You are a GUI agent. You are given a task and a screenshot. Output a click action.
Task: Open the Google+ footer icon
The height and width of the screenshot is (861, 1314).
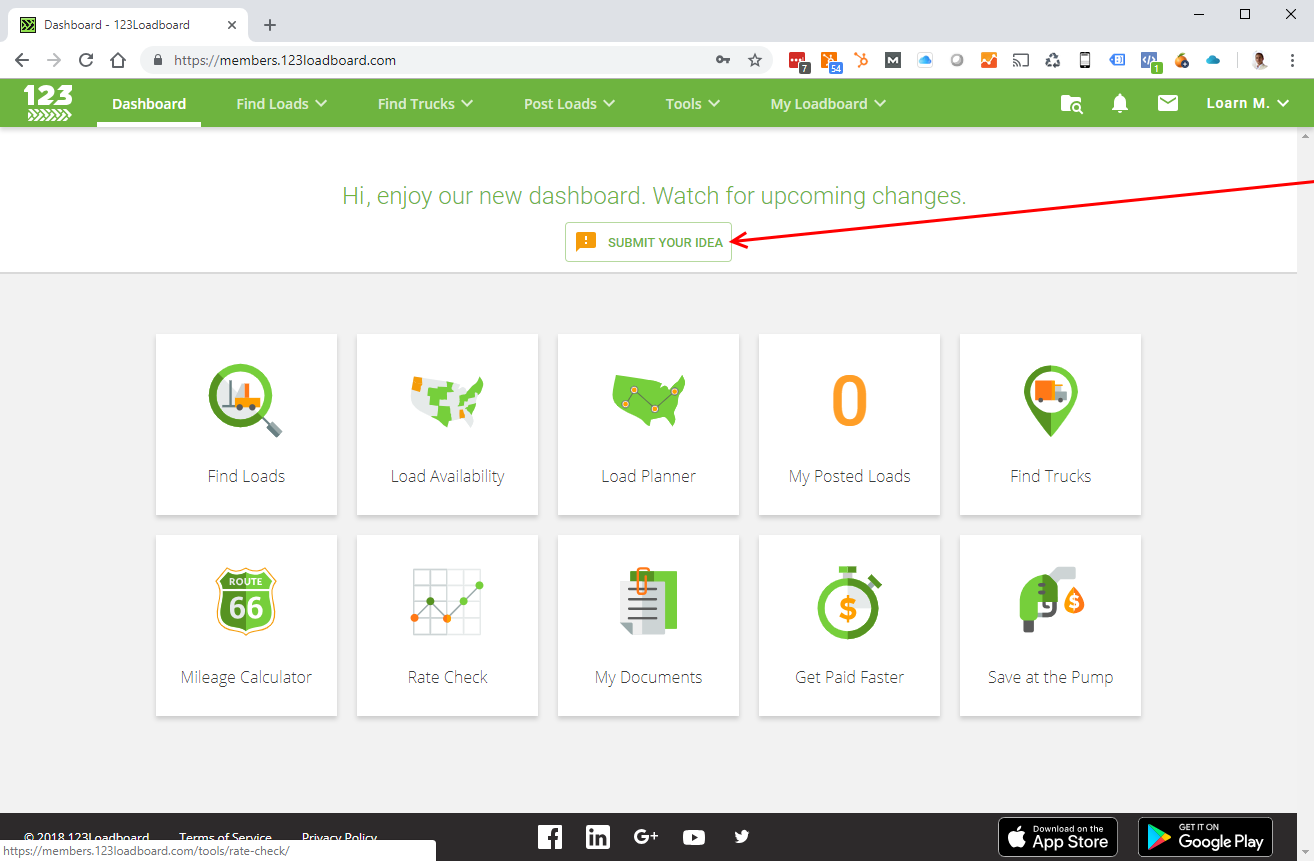646,837
